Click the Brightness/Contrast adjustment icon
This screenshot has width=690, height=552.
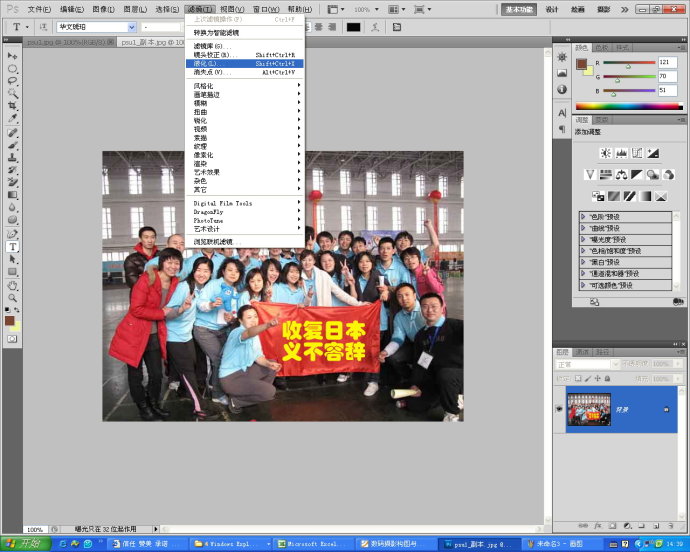pos(605,153)
